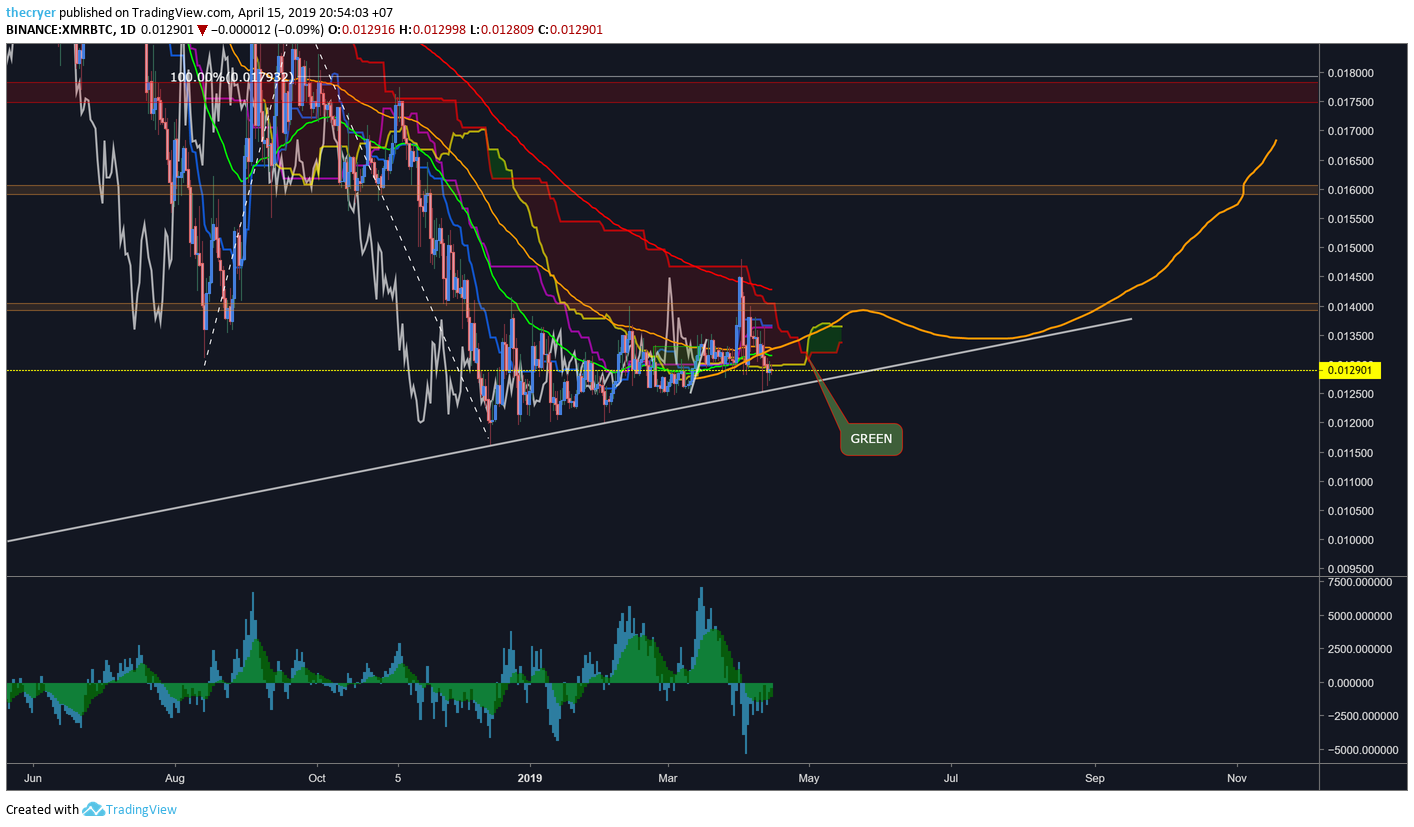Click the Jul label on time axis

click(x=951, y=777)
